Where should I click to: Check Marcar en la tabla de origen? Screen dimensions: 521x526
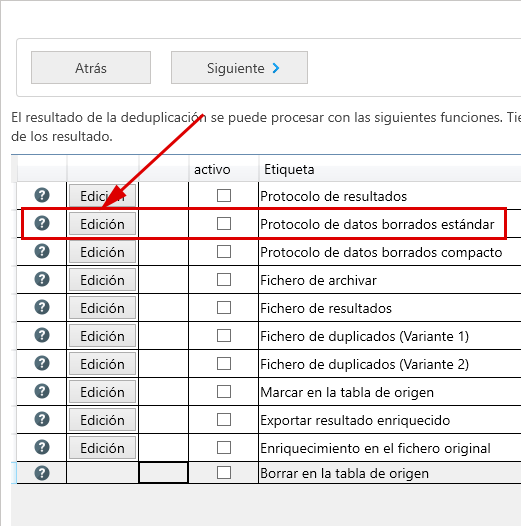click(224, 391)
